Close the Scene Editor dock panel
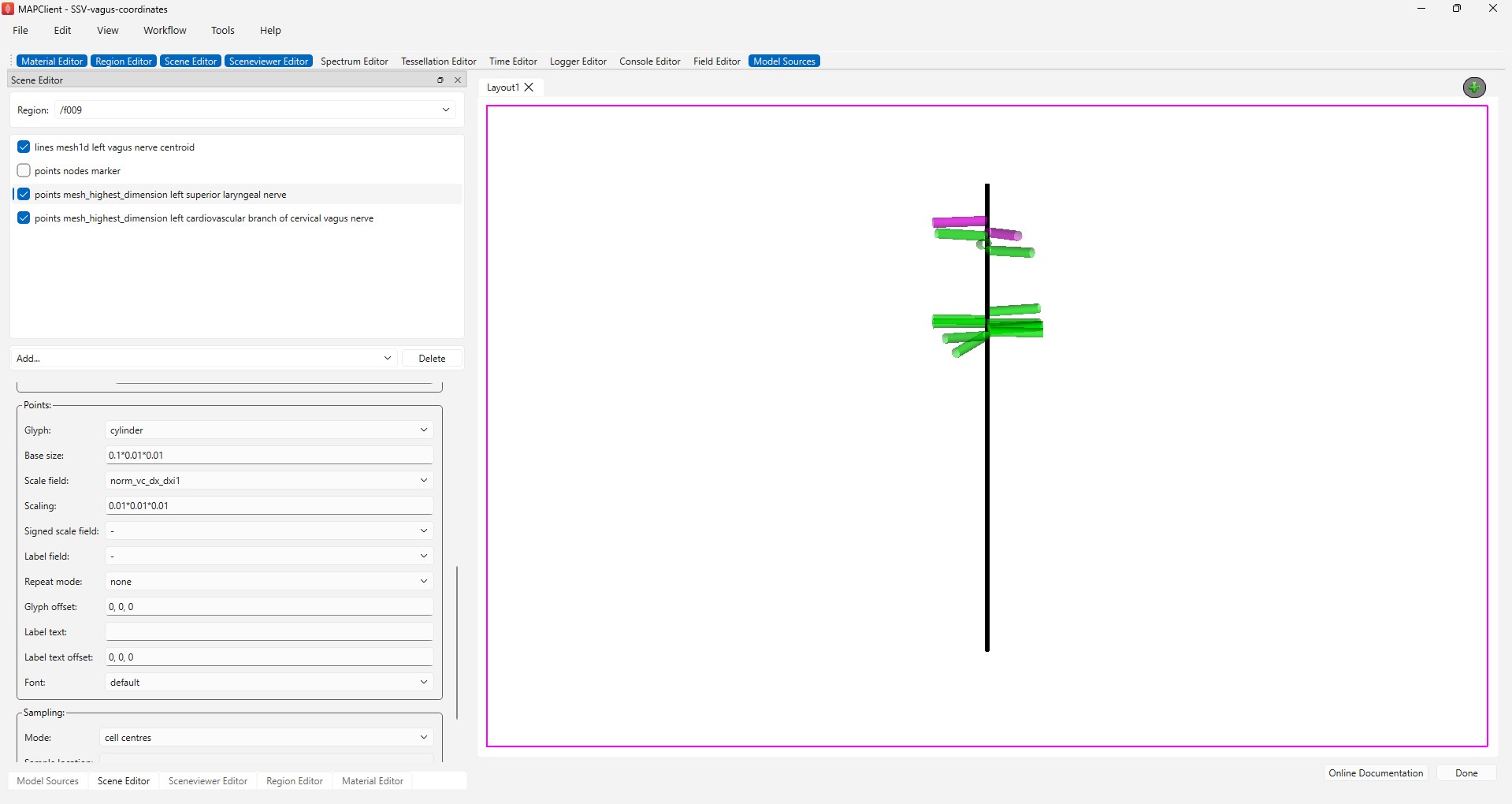This screenshot has height=804, width=1512. 458,80
